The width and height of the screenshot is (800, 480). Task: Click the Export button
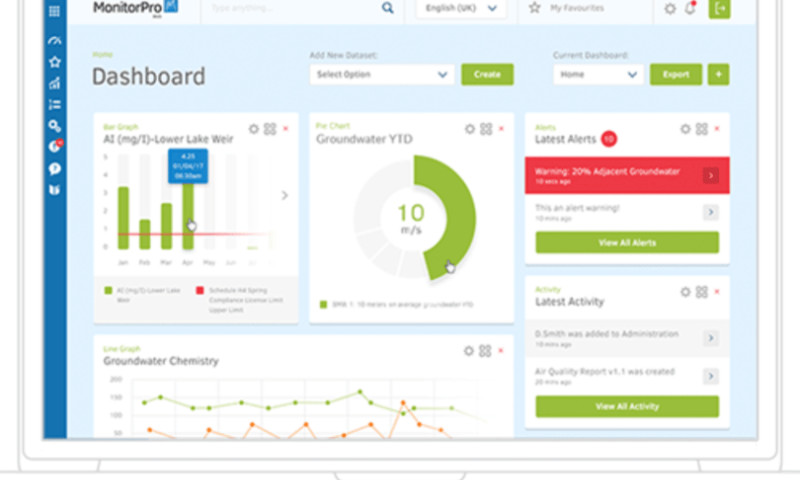676,74
